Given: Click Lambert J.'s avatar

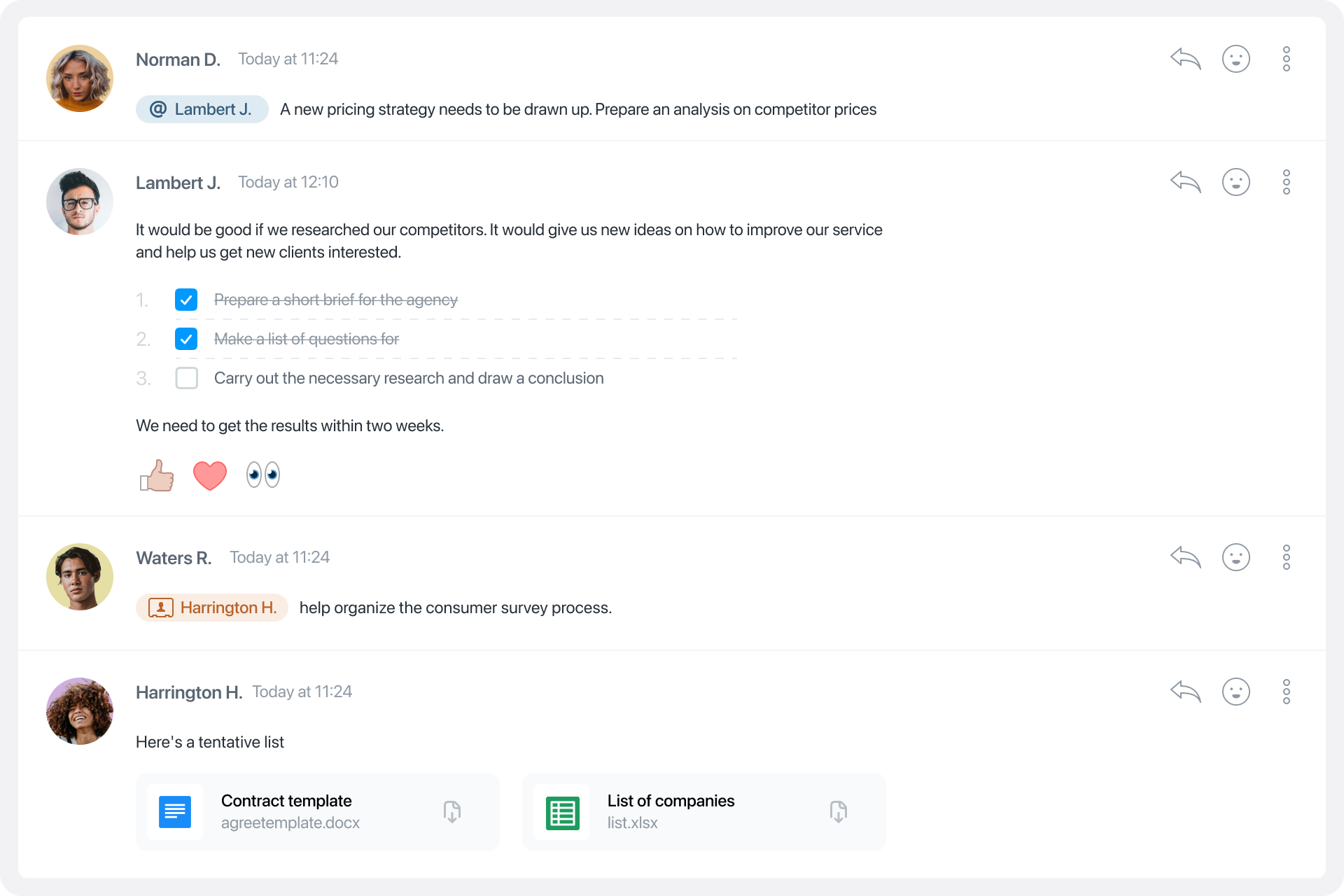Looking at the screenshot, I should tap(79, 201).
